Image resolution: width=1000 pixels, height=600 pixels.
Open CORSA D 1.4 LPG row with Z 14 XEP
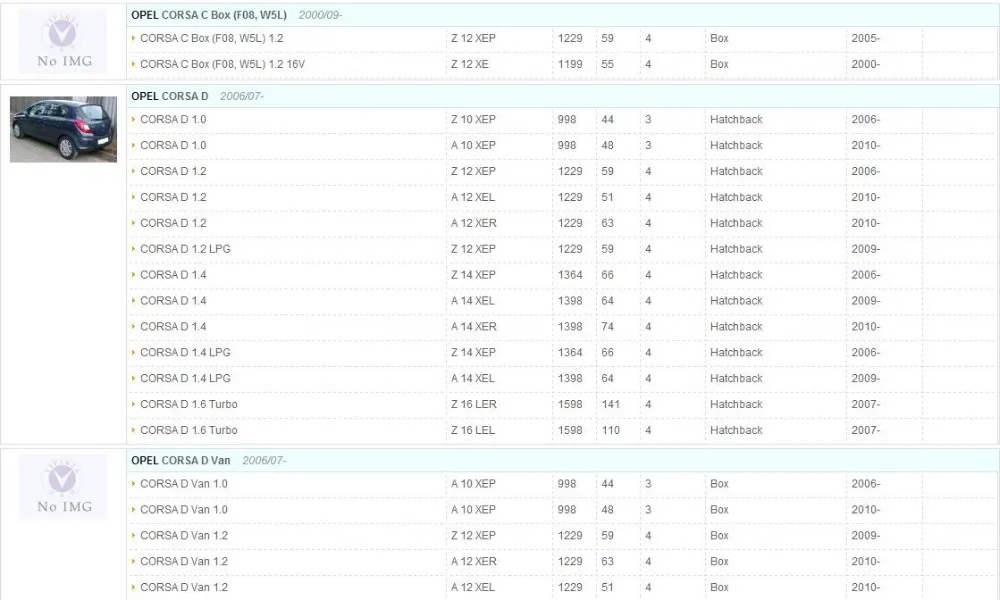point(185,353)
